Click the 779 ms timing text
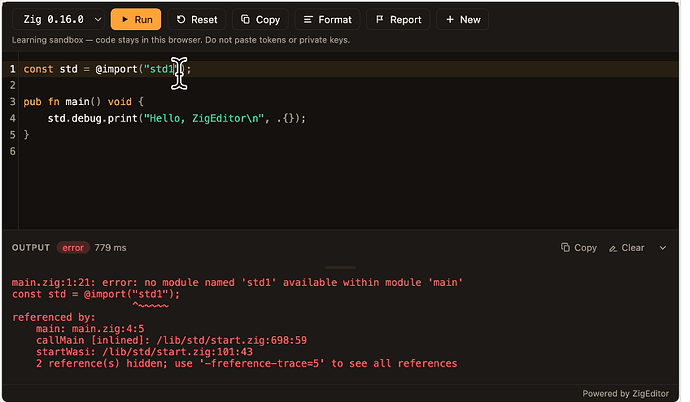This screenshot has width=690, height=402. (110, 248)
